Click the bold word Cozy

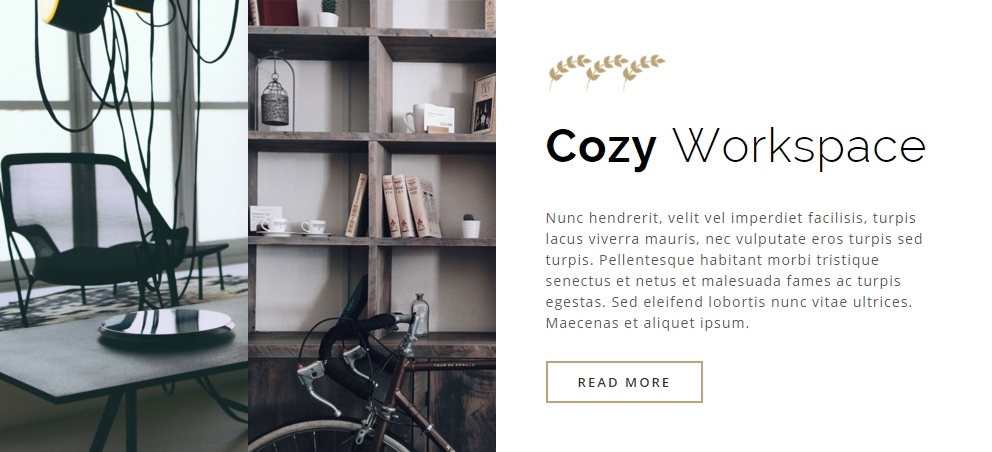tap(600, 149)
